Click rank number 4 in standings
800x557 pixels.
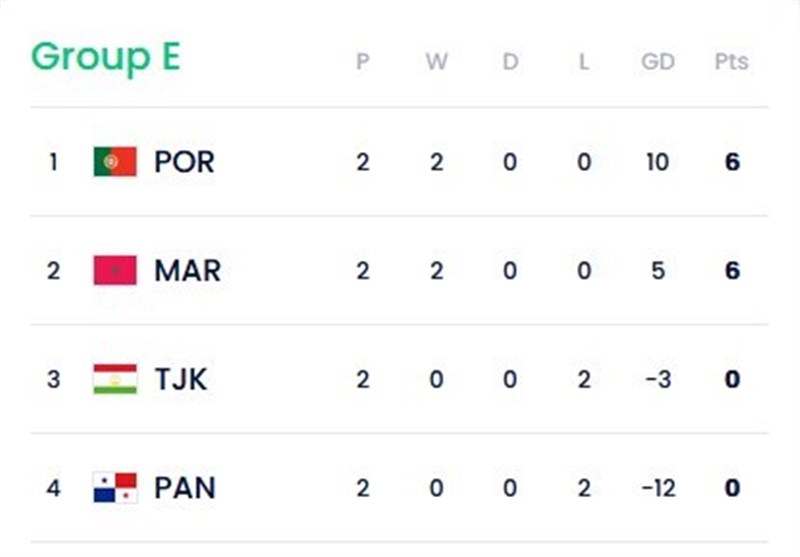coord(53,489)
